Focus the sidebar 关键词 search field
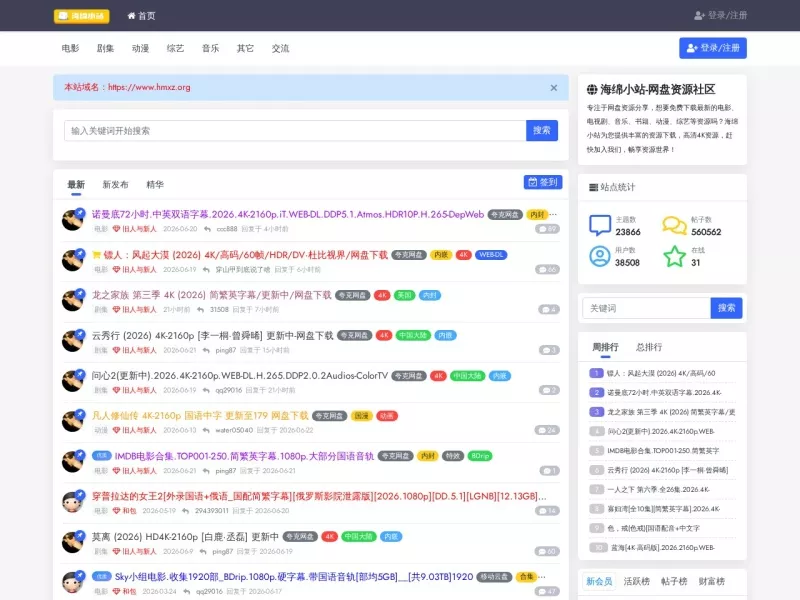This screenshot has width=800, height=600. [x=646, y=308]
